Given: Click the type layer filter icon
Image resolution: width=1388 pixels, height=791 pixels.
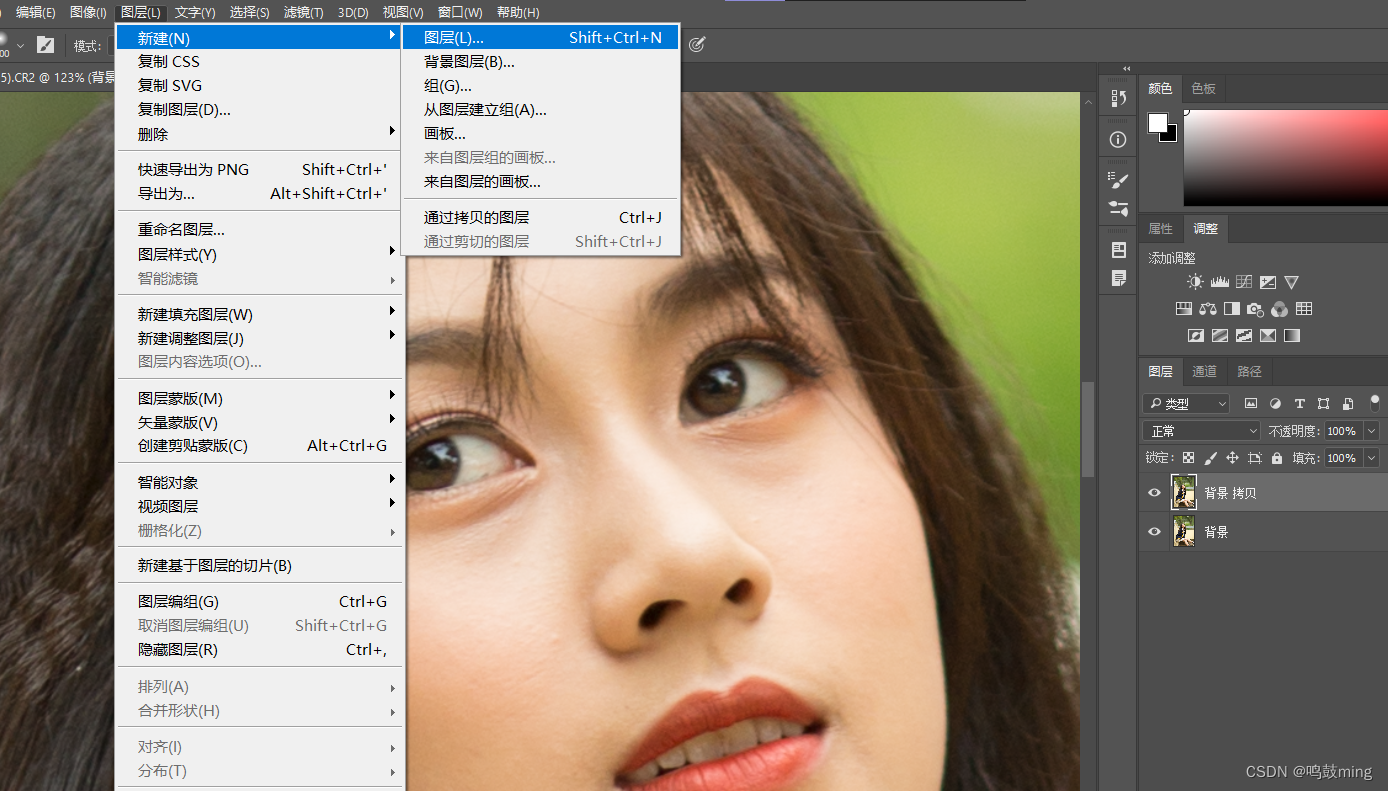Looking at the screenshot, I should (1299, 404).
